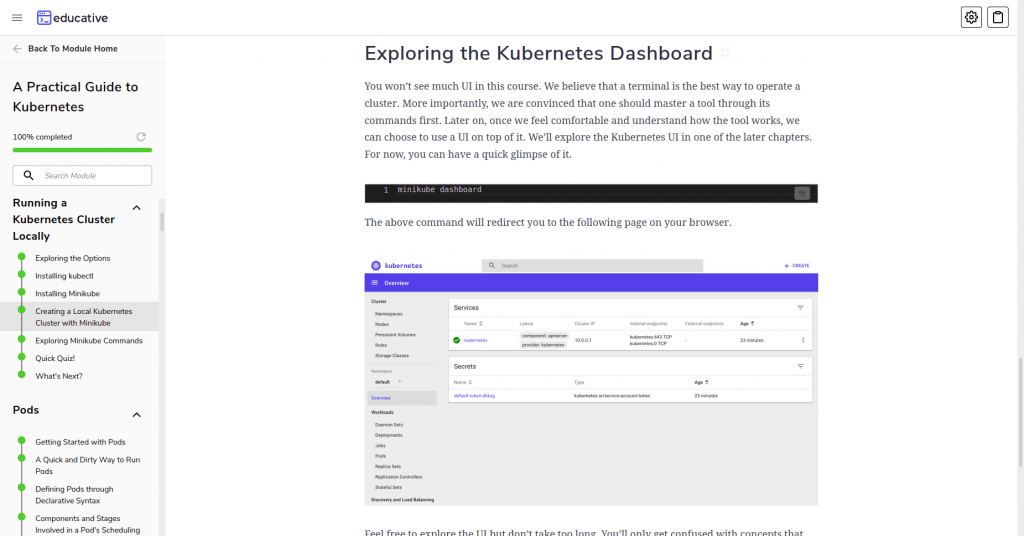Open A Quick and Dirty Way lesson

point(88,465)
